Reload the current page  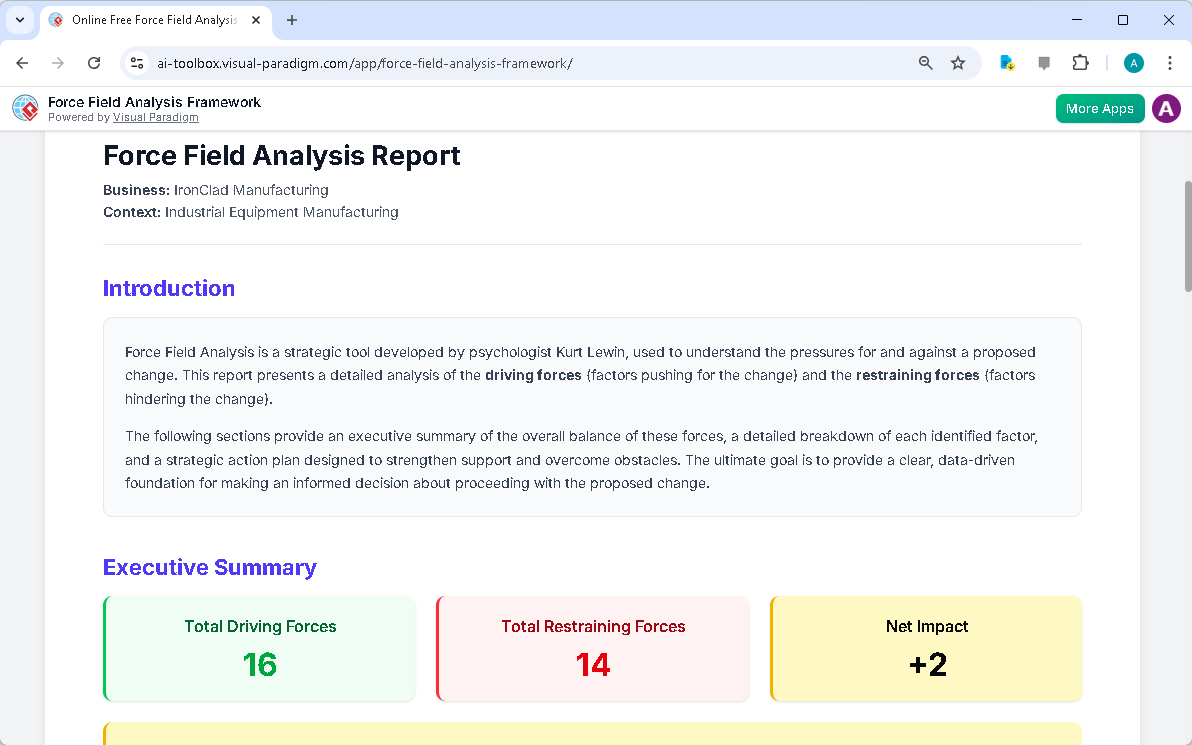pos(94,62)
